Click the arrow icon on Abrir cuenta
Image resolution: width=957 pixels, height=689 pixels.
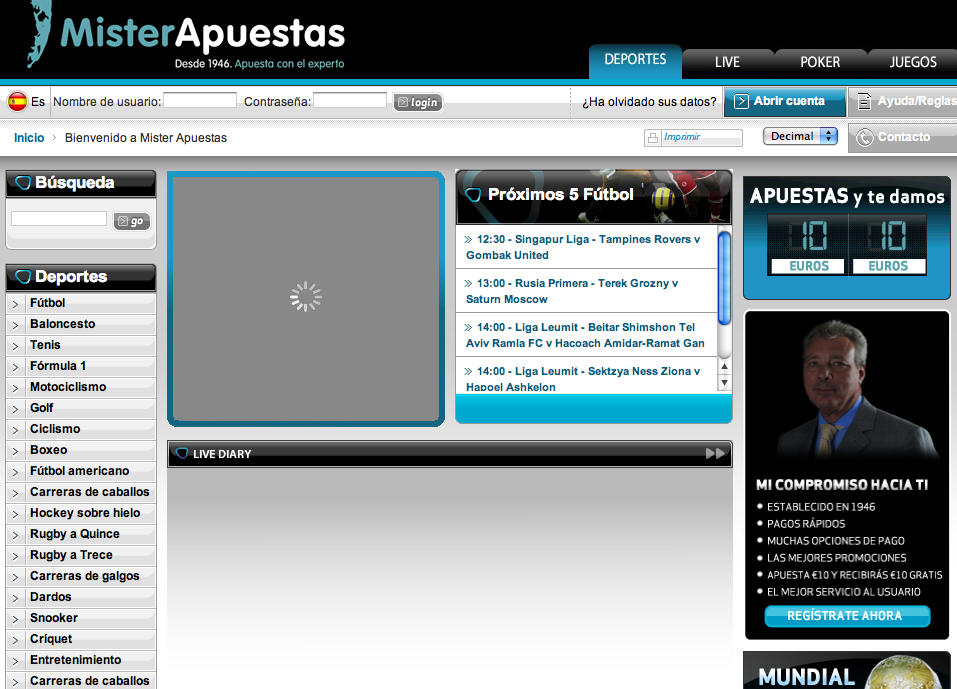[x=741, y=101]
